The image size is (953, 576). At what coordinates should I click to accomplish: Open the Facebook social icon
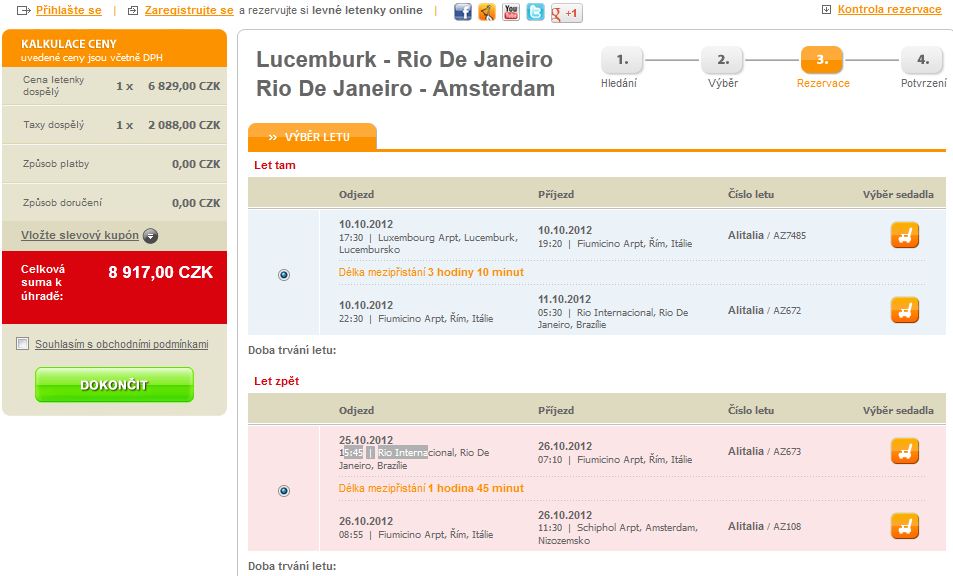463,12
